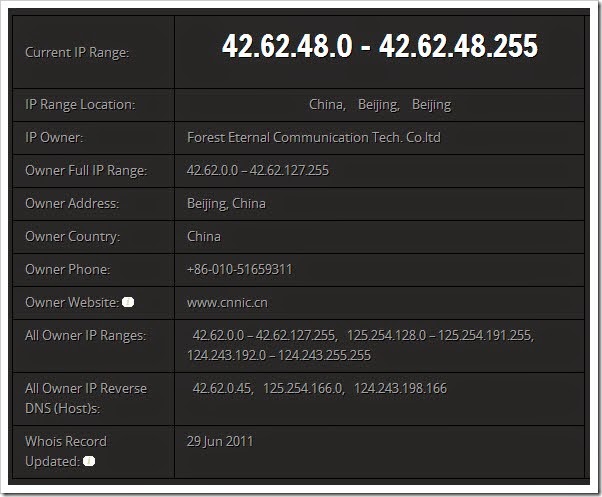Click the first Beijing link in IP Range Location

(379, 104)
